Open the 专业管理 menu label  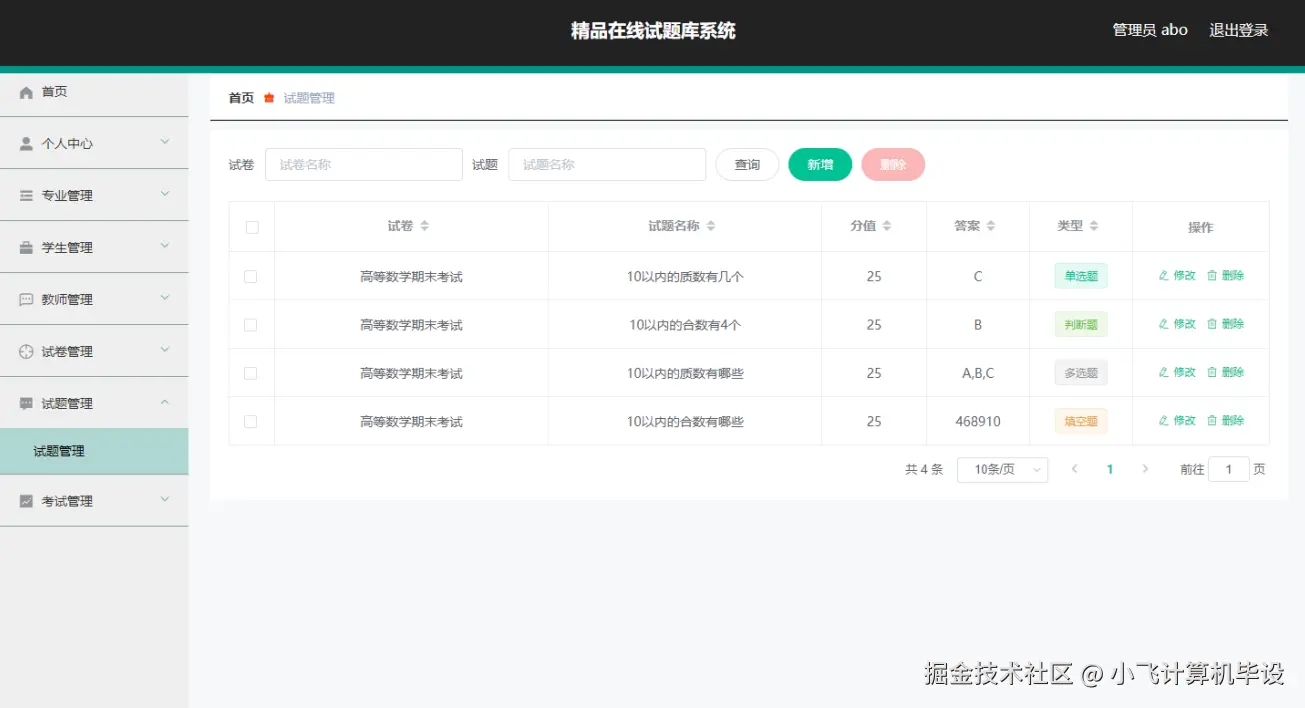pyautogui.click(x=67, y=196)
